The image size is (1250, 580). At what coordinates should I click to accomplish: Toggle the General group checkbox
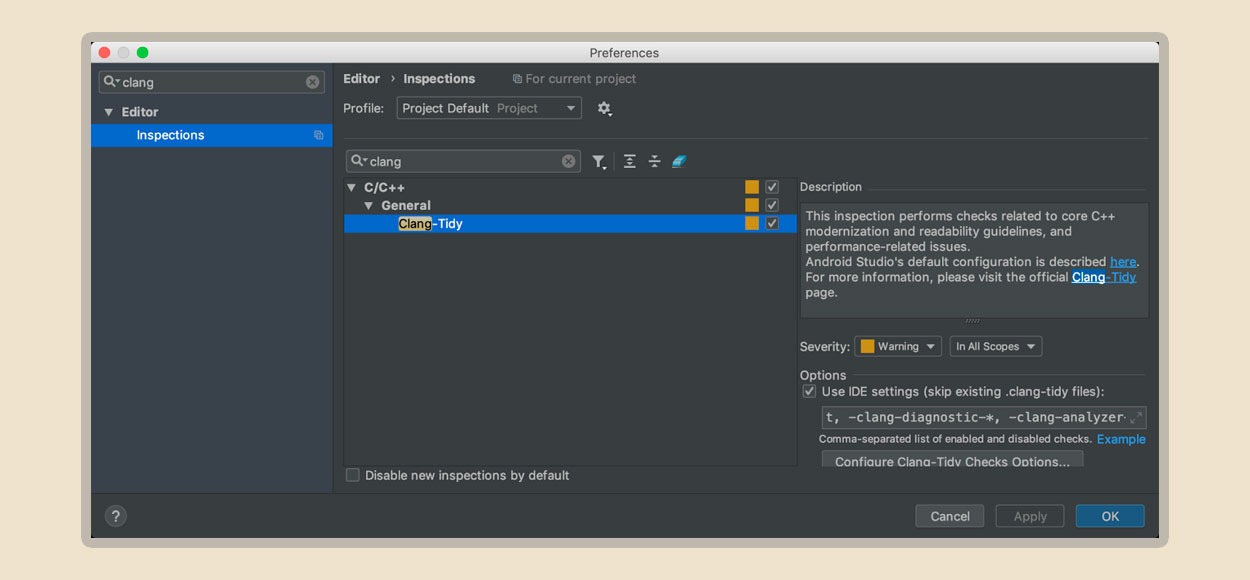[772, 205]
